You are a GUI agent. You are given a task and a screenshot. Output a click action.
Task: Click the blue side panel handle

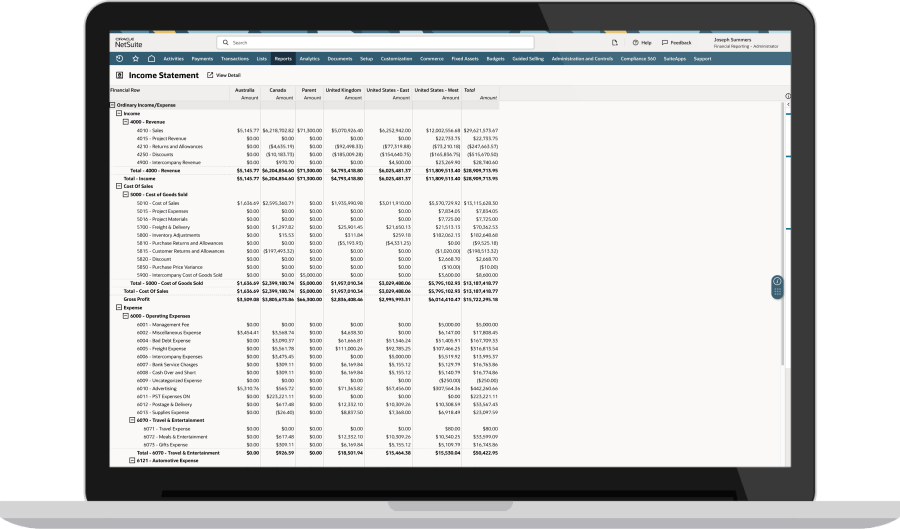[x=777, y=288]
